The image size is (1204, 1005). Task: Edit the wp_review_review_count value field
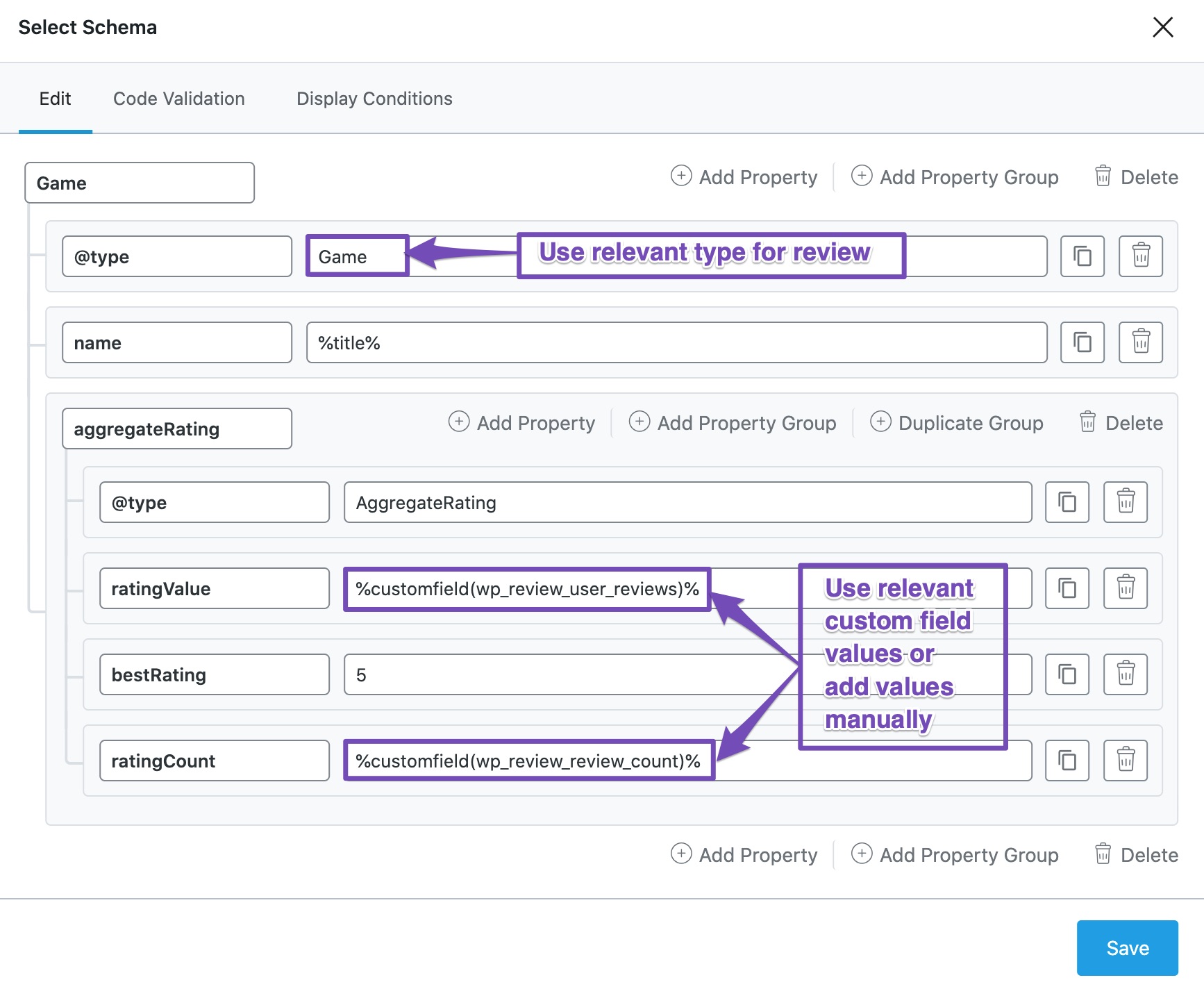688,761
